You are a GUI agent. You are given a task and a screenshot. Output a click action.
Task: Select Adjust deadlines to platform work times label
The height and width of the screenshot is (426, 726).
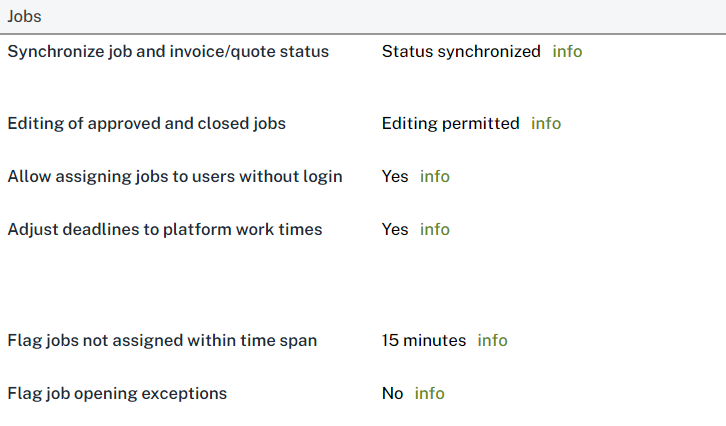click(165, 229)
